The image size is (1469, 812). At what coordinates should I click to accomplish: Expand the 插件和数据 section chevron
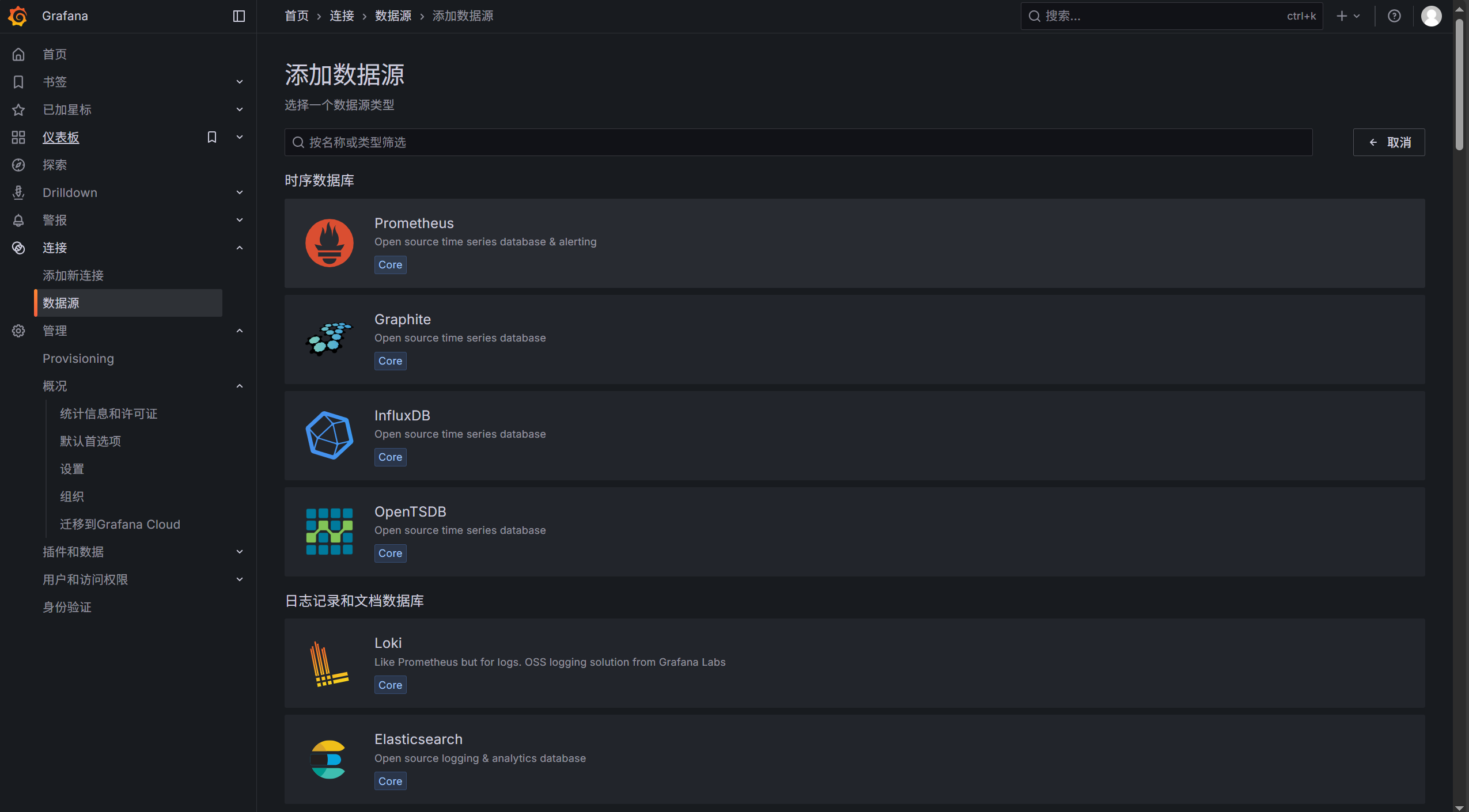(240, 552)
